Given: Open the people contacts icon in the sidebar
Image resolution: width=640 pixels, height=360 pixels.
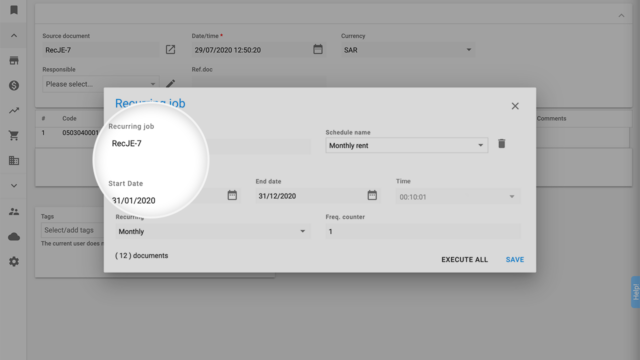Looking at the screenshot, I should (x=14, y=211).
